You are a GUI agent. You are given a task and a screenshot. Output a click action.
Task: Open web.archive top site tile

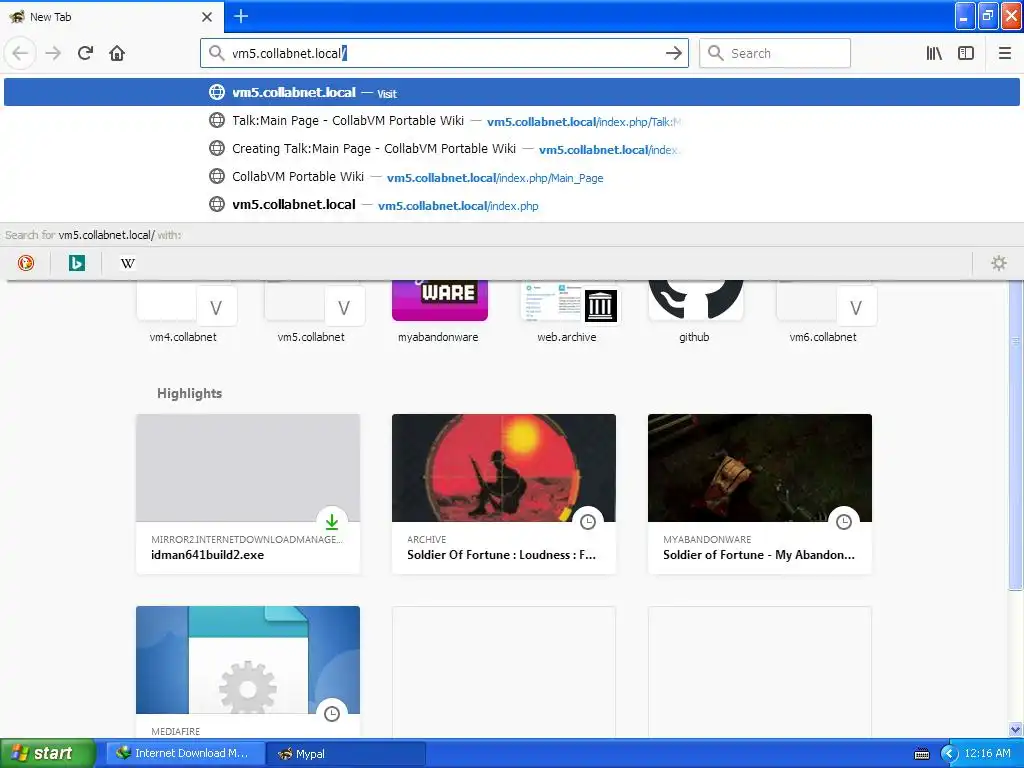click(567, 312)
